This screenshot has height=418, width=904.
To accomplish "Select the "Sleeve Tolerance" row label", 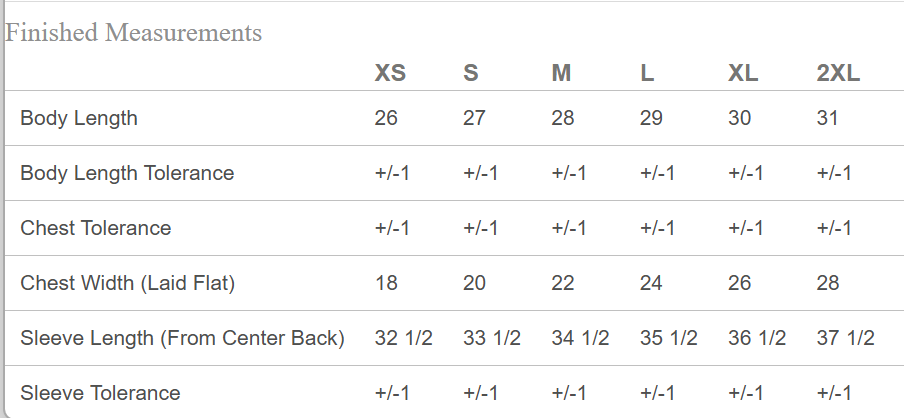I will [x=100, y=393].
